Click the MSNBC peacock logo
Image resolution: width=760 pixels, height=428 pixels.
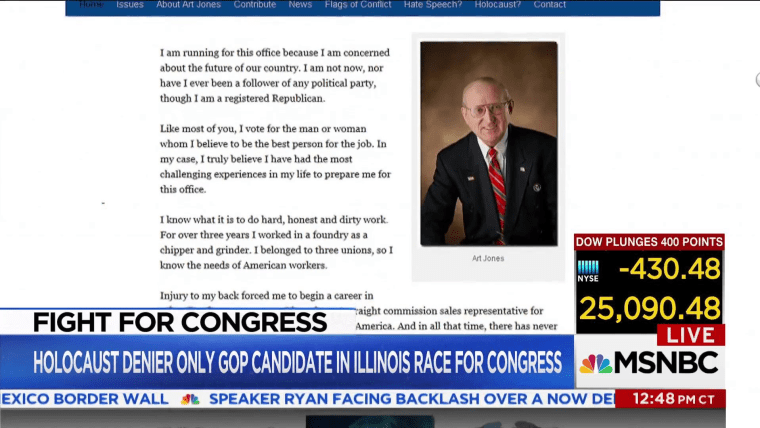[x=596, y=364]
